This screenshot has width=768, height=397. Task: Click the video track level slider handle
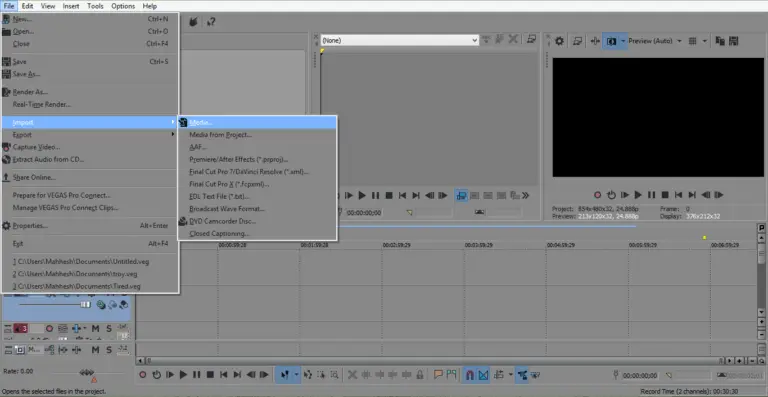[x=85, y=304]
